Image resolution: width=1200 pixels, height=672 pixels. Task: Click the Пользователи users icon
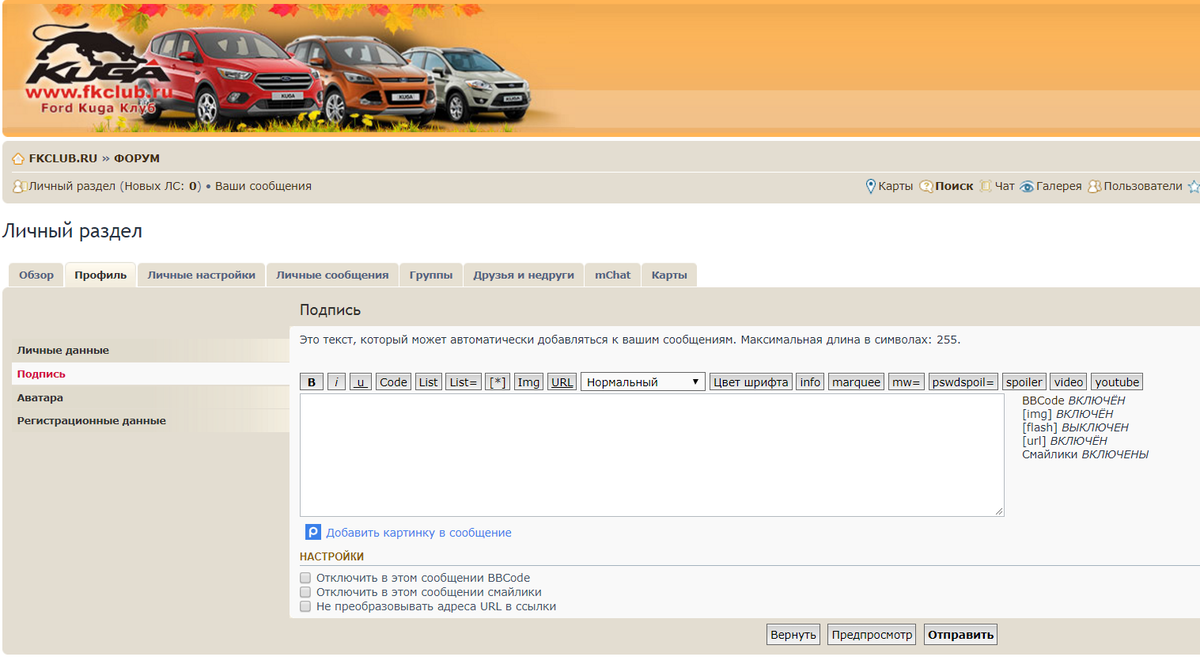coord(1094,186)
